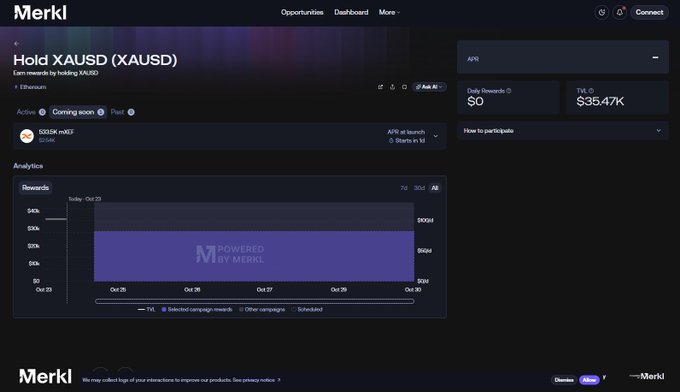Collapse the APR panel with minus

click(655, 57)
